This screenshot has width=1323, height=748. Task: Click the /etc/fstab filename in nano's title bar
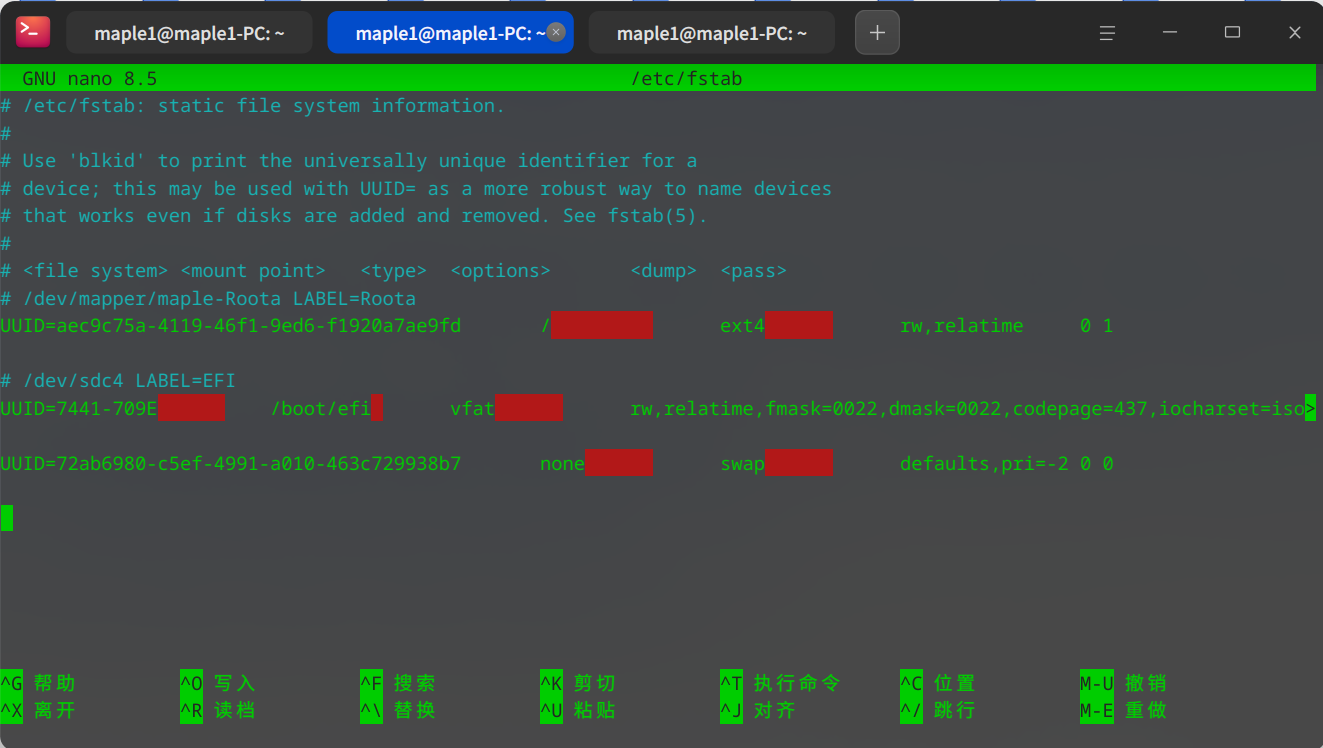tap(686, 78)
